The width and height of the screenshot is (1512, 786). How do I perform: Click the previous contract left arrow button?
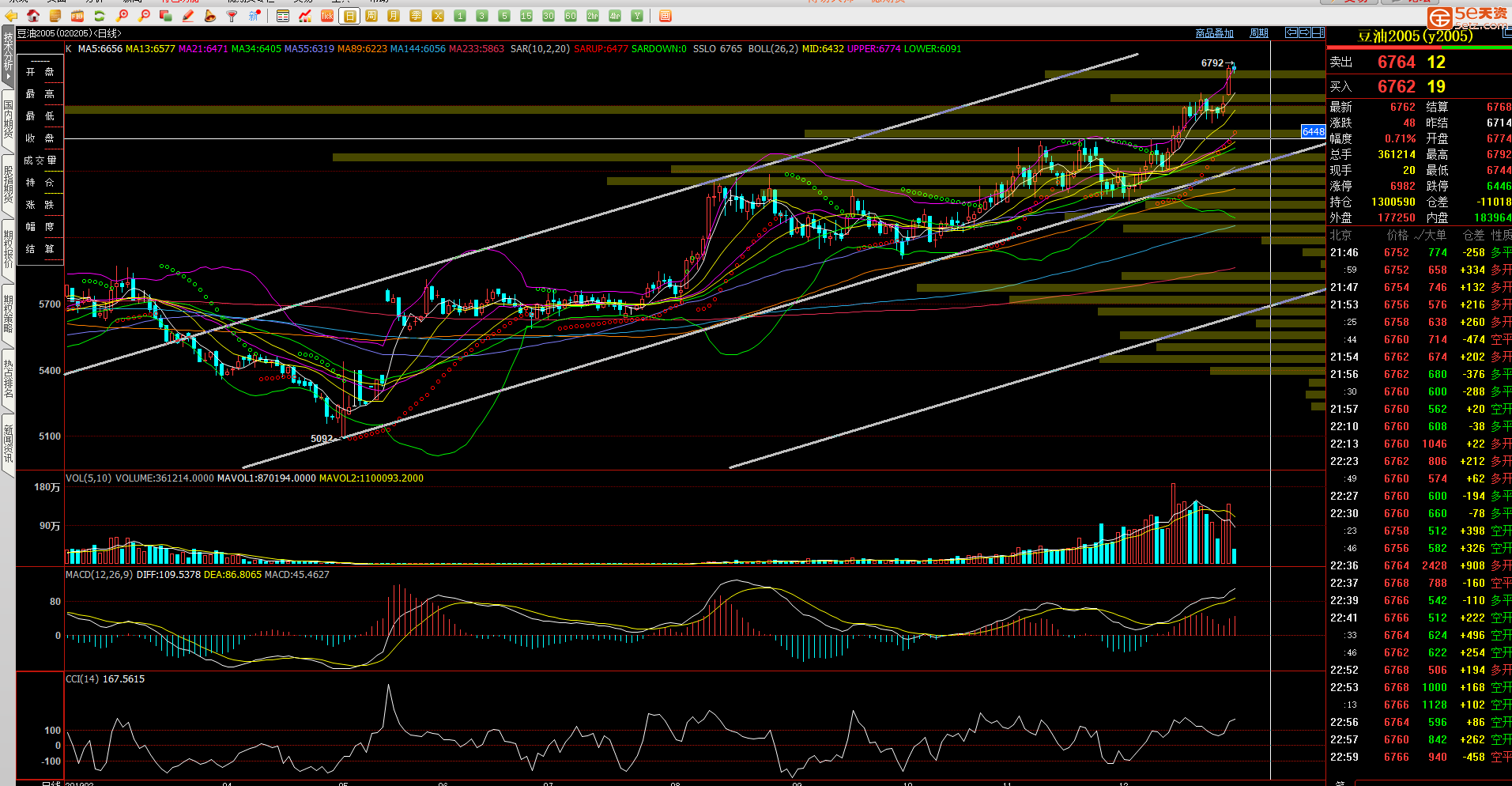click(x=1291, y=32)
